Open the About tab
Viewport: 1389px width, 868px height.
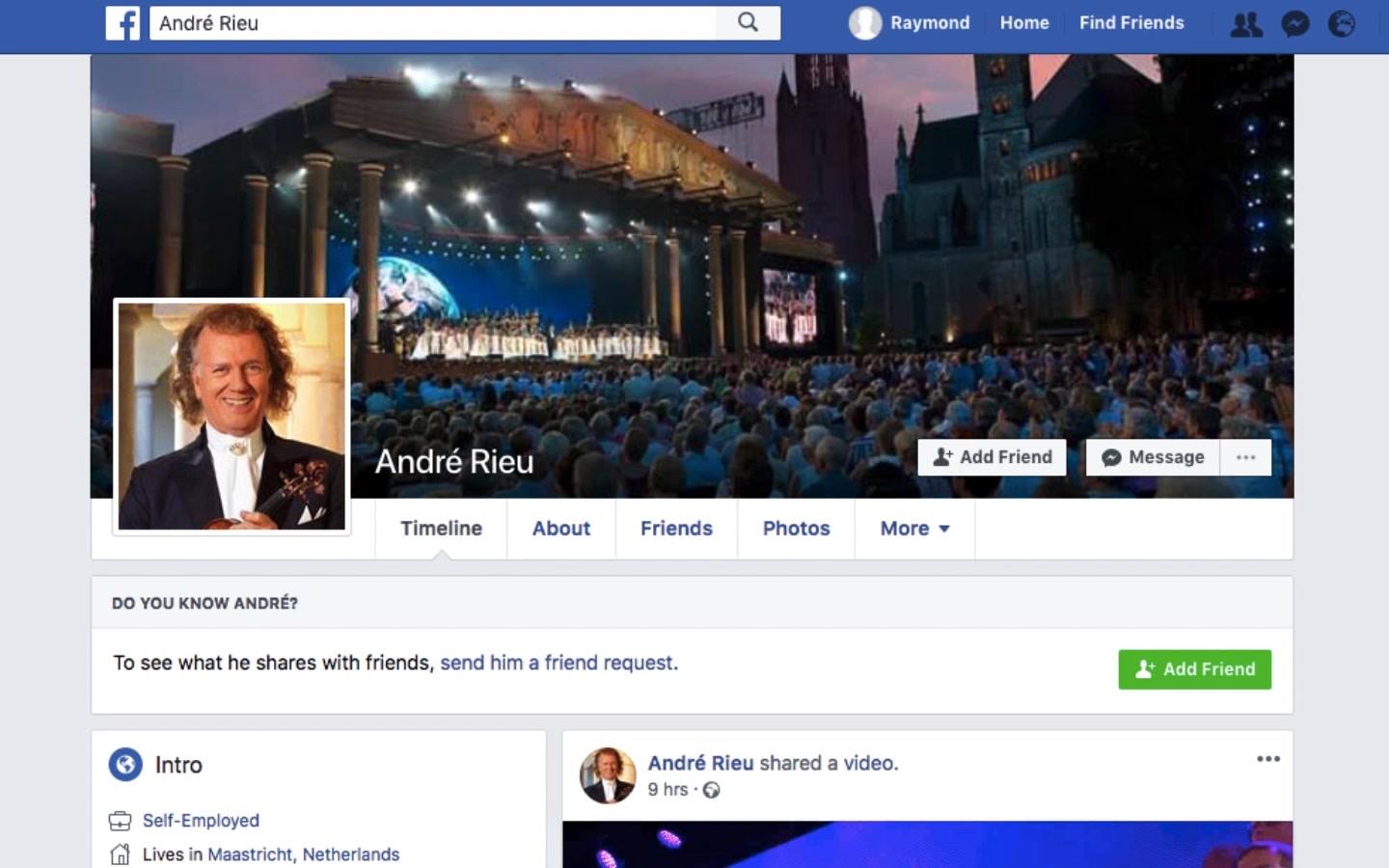(561, 529)
